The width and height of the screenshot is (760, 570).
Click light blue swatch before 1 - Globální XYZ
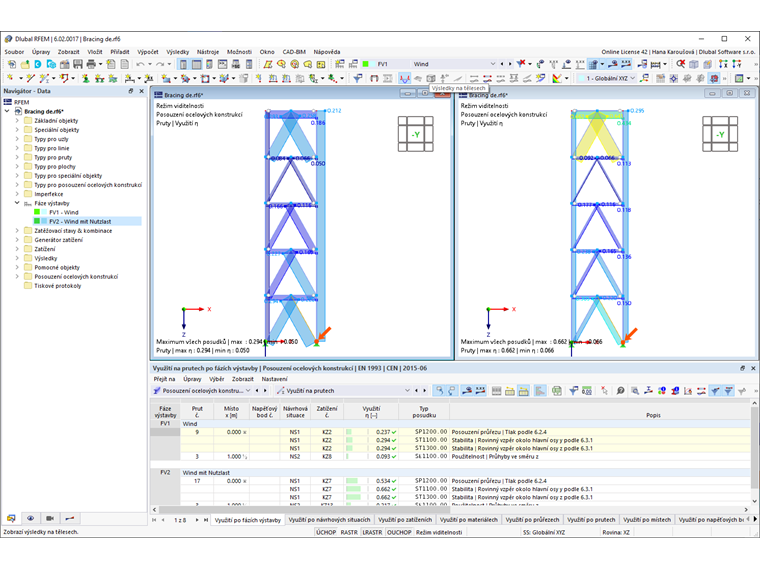tap(581, 78)
